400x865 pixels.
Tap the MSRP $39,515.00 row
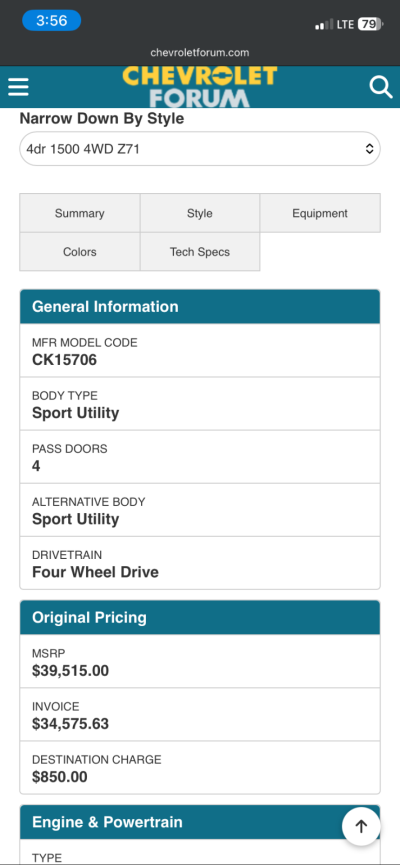pyautogui.click(x=200, y=661)
